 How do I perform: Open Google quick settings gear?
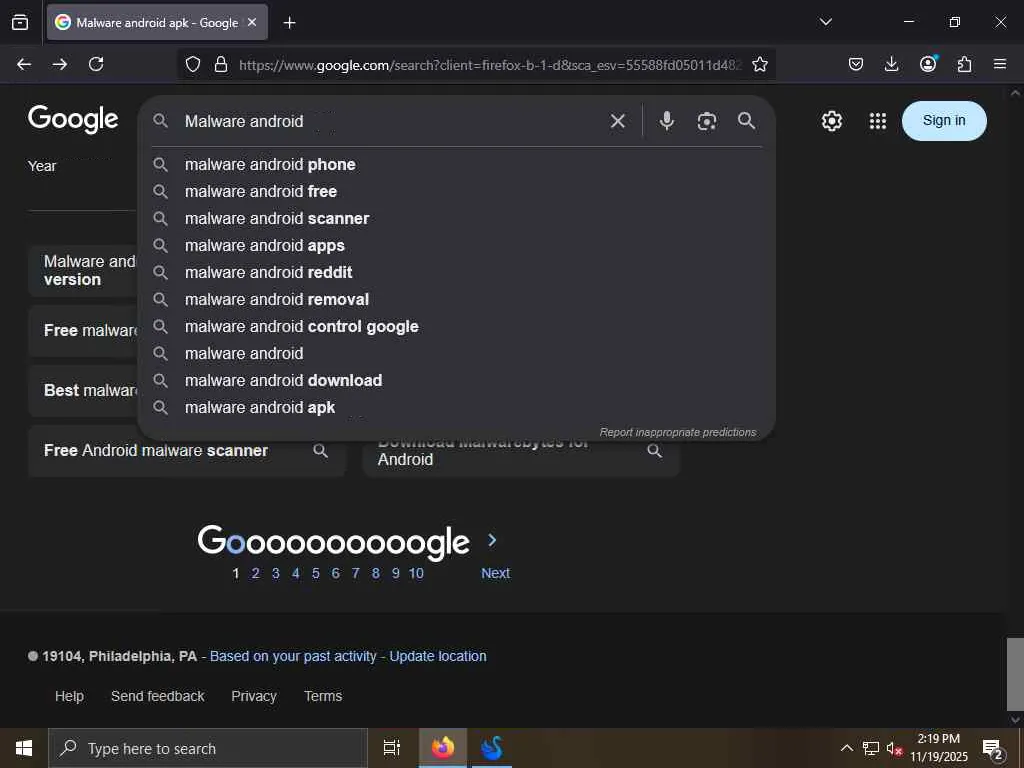click(831, 121)
